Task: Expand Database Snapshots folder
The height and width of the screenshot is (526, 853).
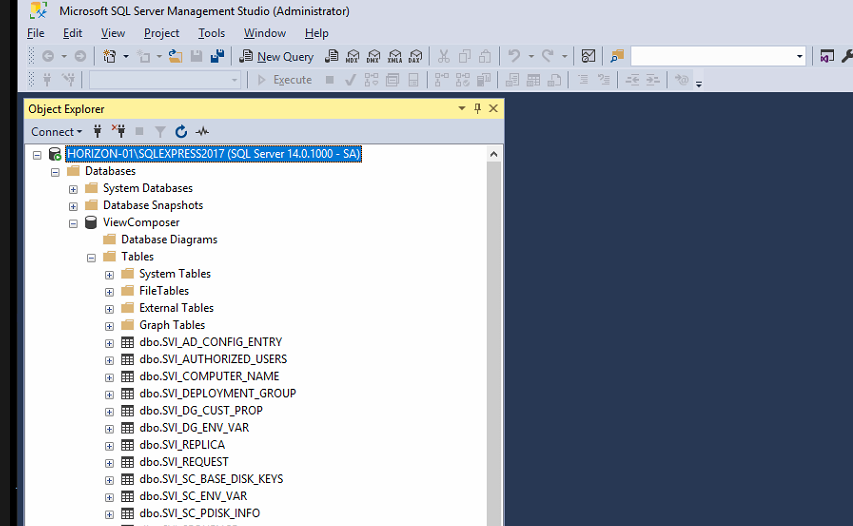Action: (73, 206)
